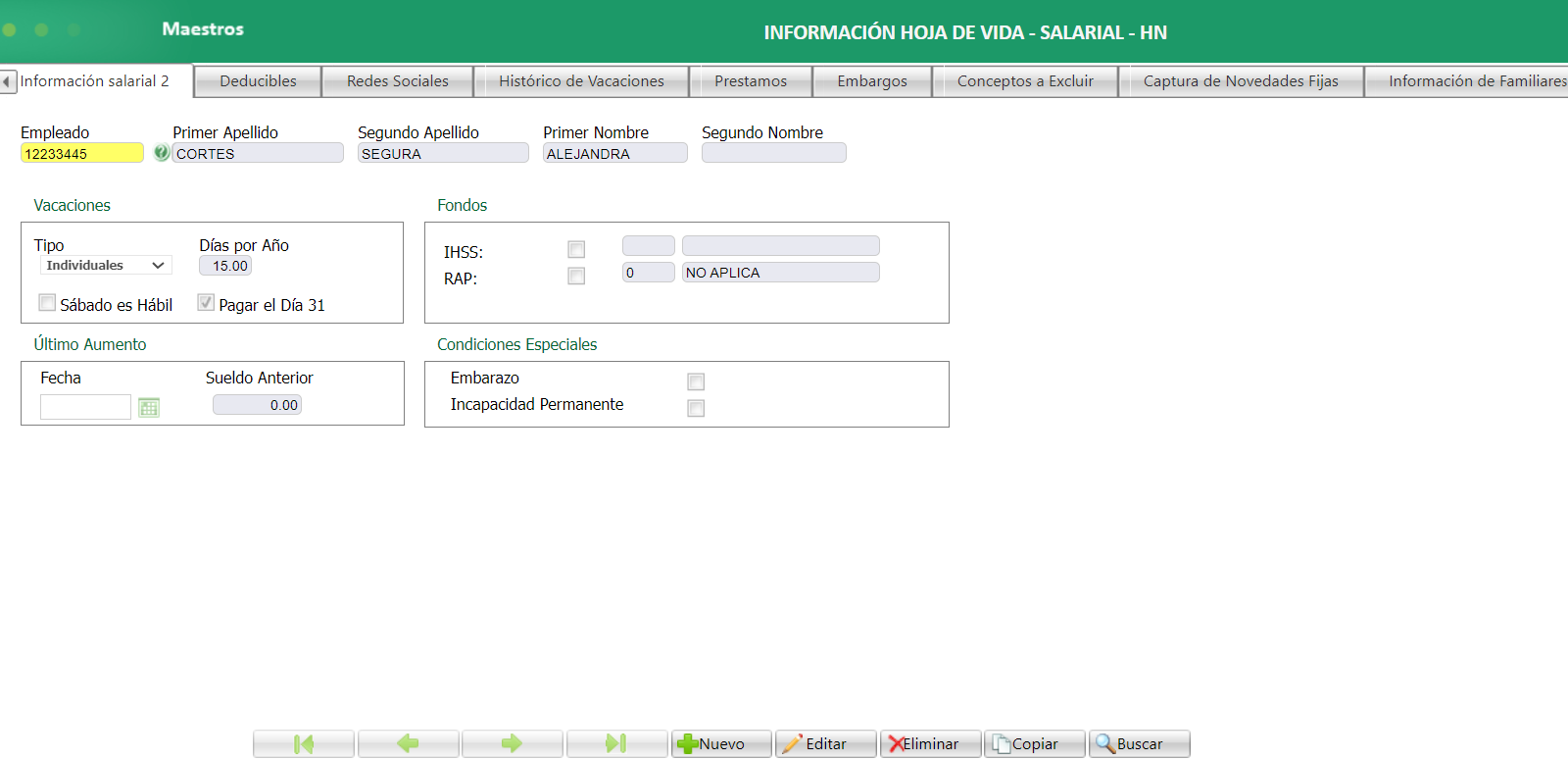
Task: Go to the next record arrow
Action: click(513, 744)
